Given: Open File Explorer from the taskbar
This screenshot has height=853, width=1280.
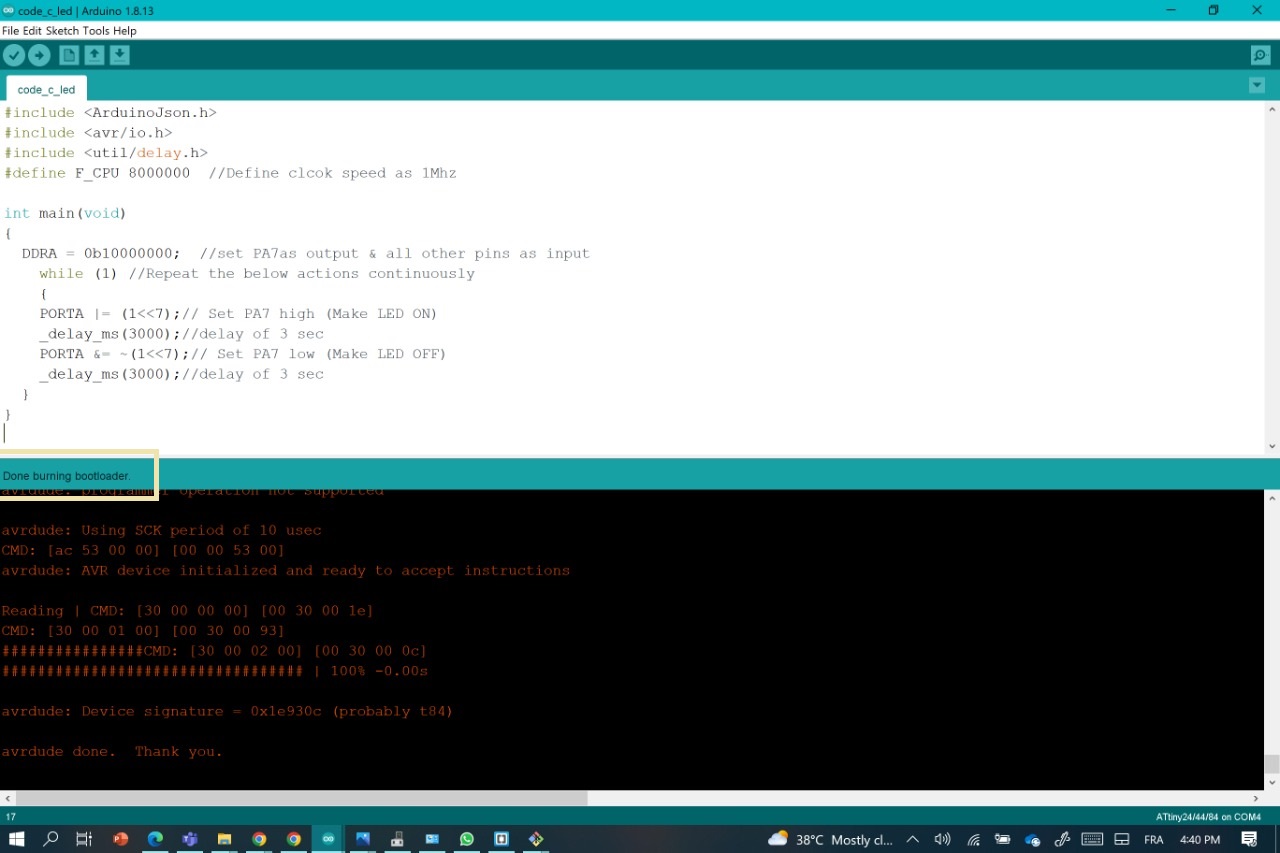Looking at the screenshot, I should click(224, 839).
